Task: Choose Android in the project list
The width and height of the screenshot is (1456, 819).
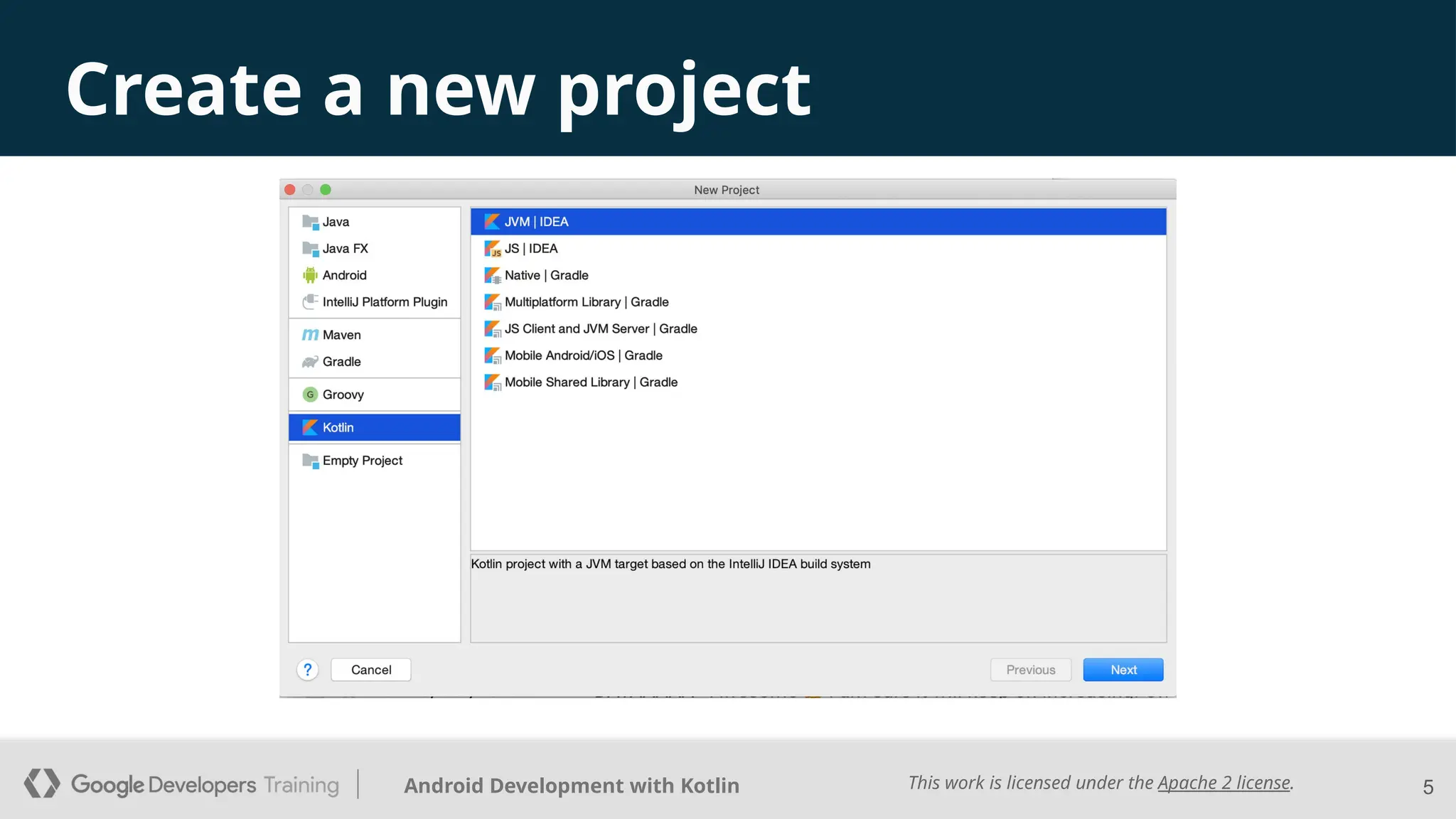Action: click(x=375, y=275)
